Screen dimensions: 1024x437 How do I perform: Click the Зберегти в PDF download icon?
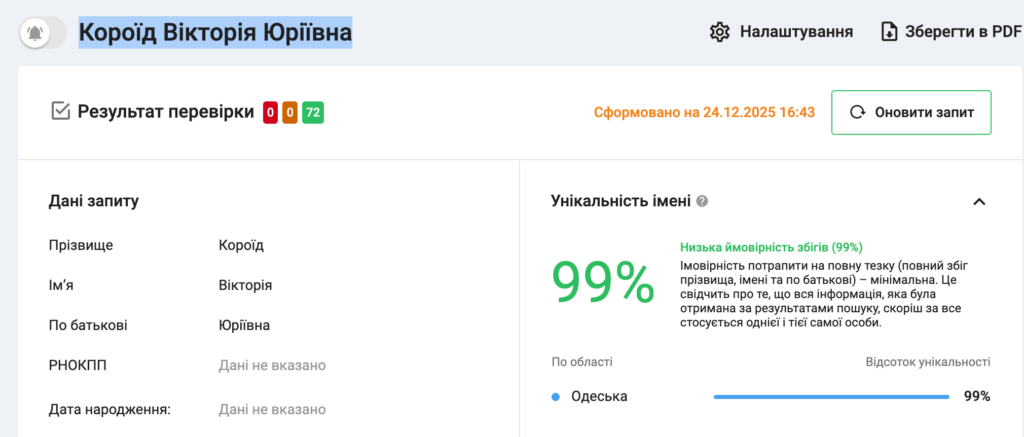(889, 32)
